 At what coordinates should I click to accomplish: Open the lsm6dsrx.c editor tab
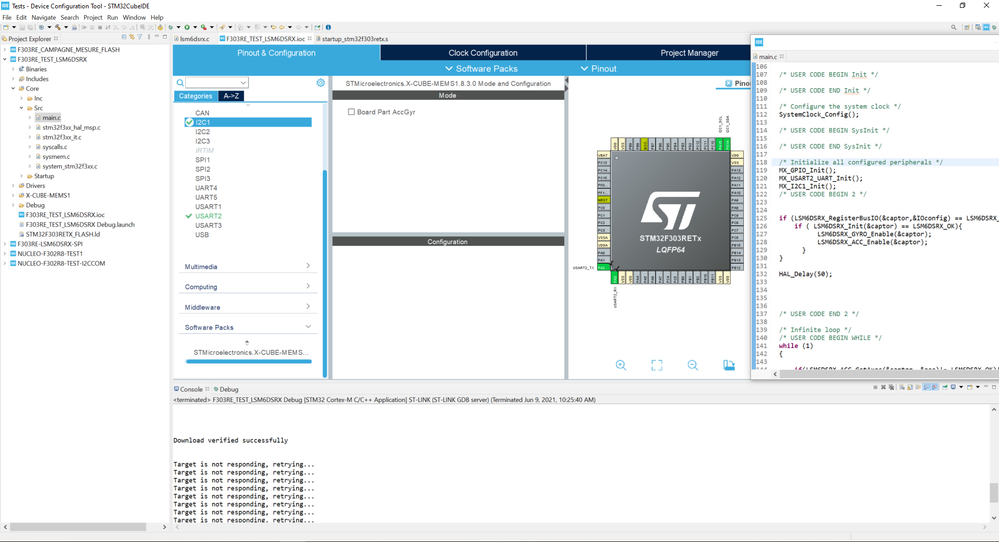[x=194, y=39]
